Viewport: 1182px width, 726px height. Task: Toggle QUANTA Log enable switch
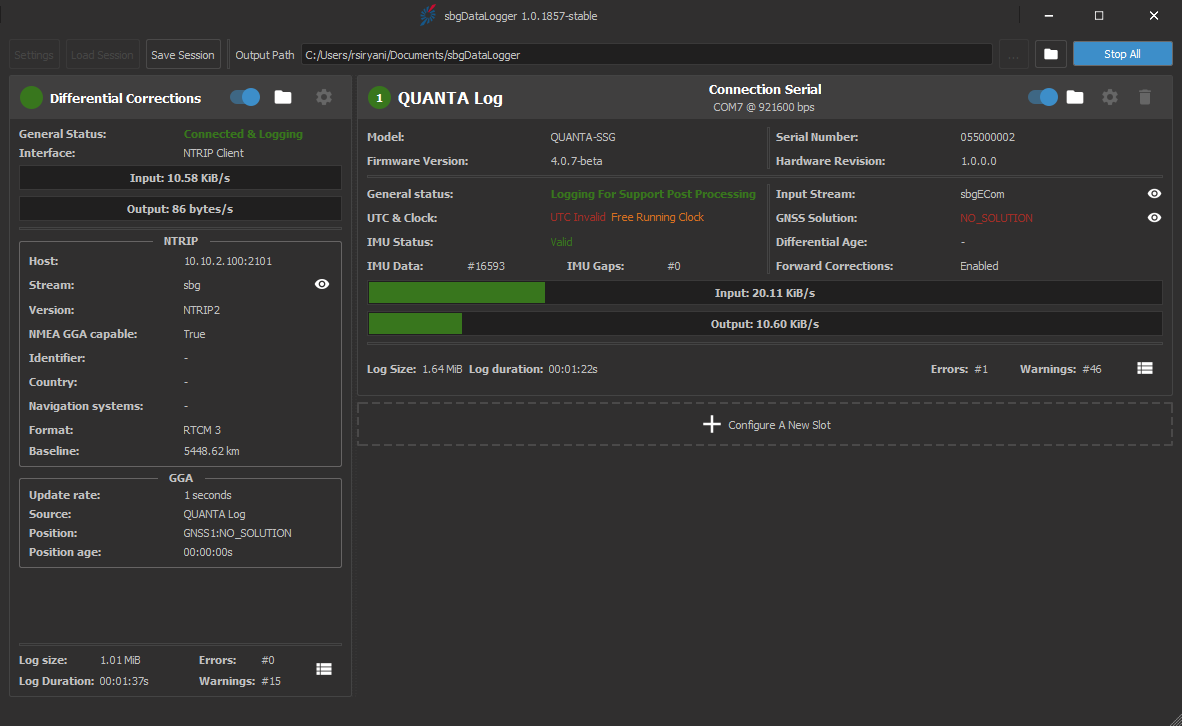[x=1043, y=97]
